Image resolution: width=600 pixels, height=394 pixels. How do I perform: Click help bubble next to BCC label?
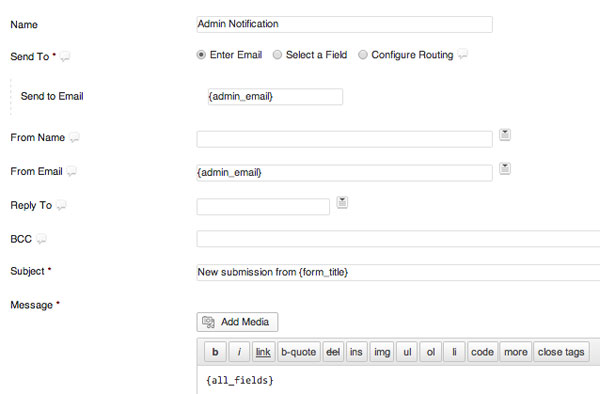pyautogui.click(x=41, y=239)
